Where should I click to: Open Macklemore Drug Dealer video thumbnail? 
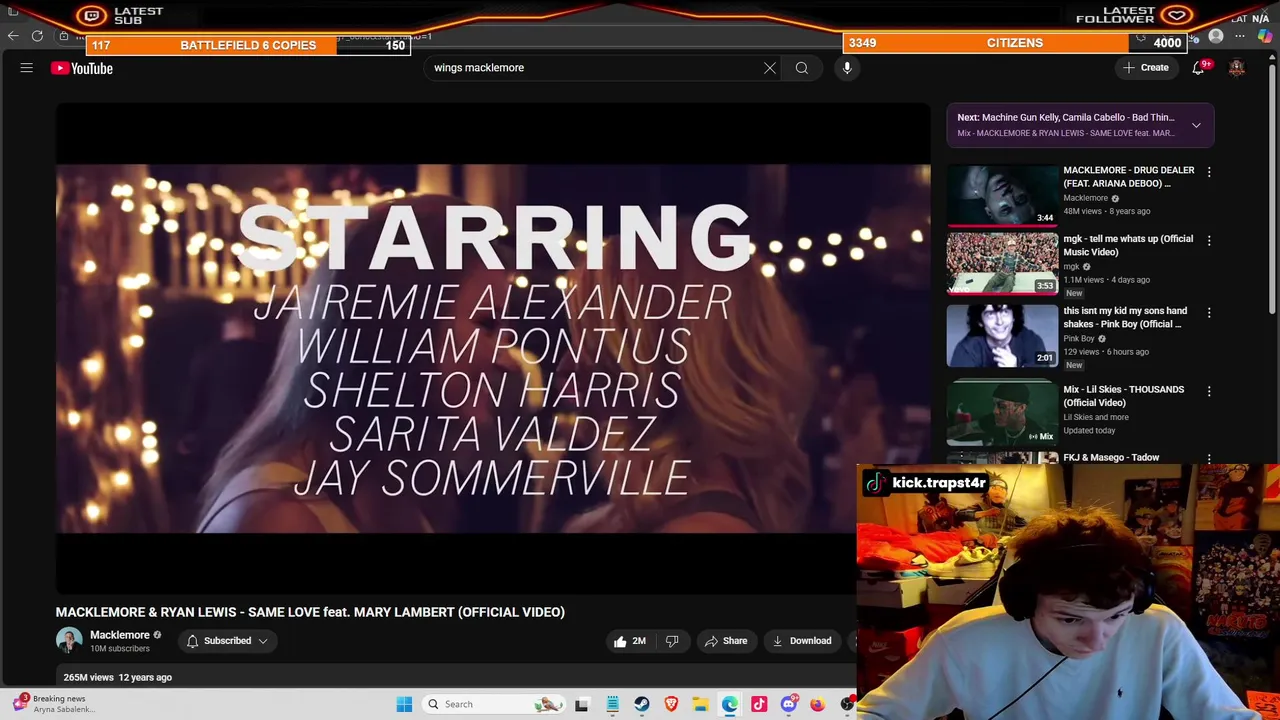click(1002, 194)
